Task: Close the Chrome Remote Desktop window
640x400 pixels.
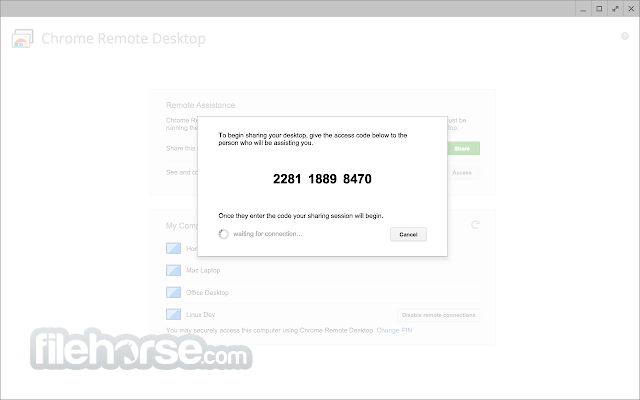Action: tap(631, 9)
